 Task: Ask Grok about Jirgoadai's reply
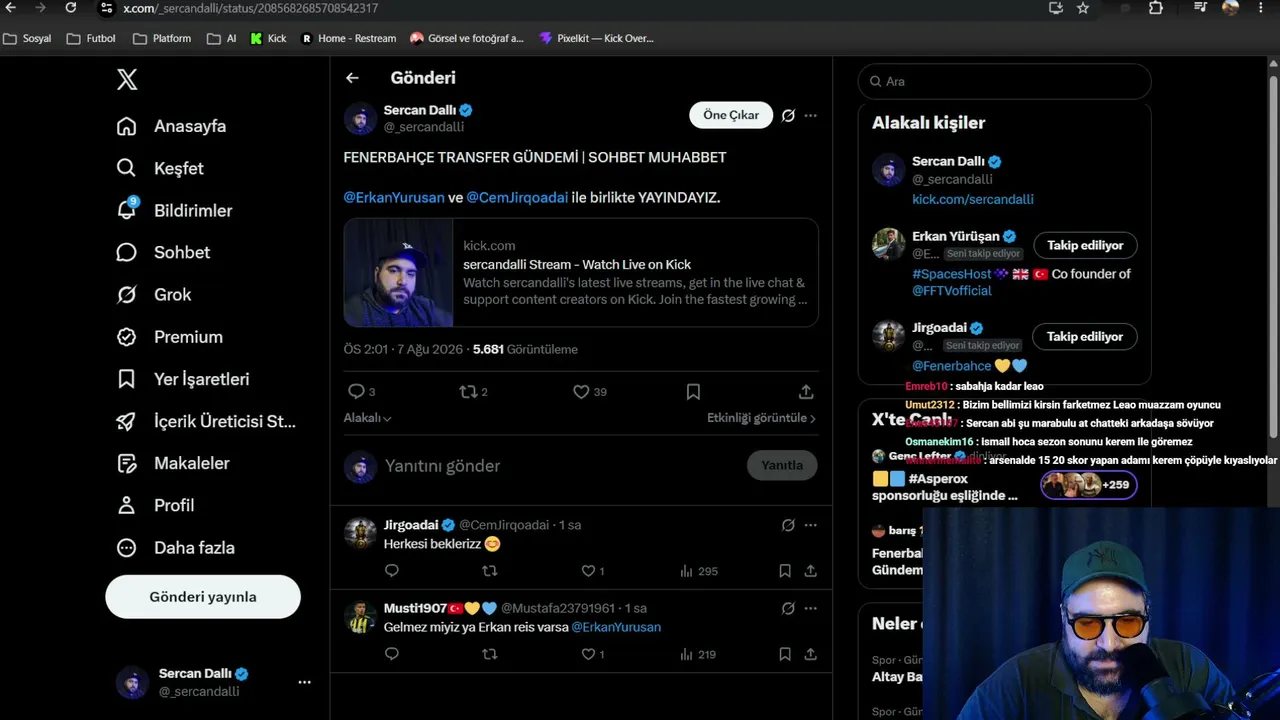tap(788, 525)
